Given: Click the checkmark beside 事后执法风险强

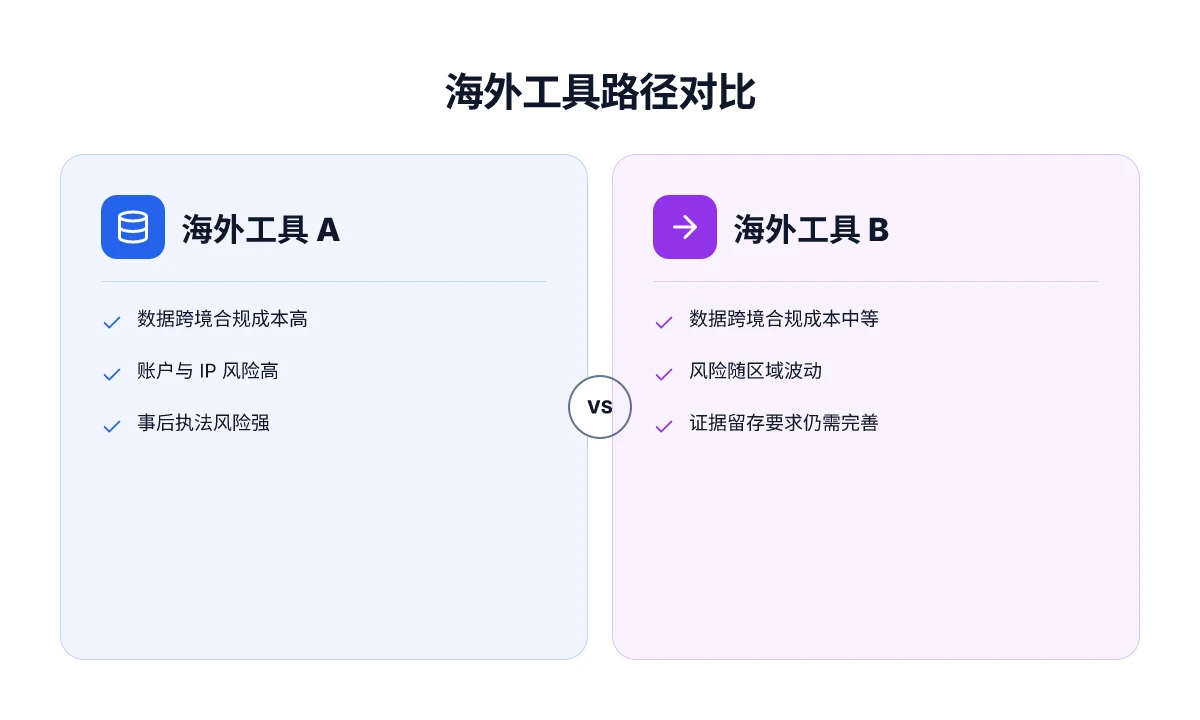Looking at the screenshot, I should [112, 426].
